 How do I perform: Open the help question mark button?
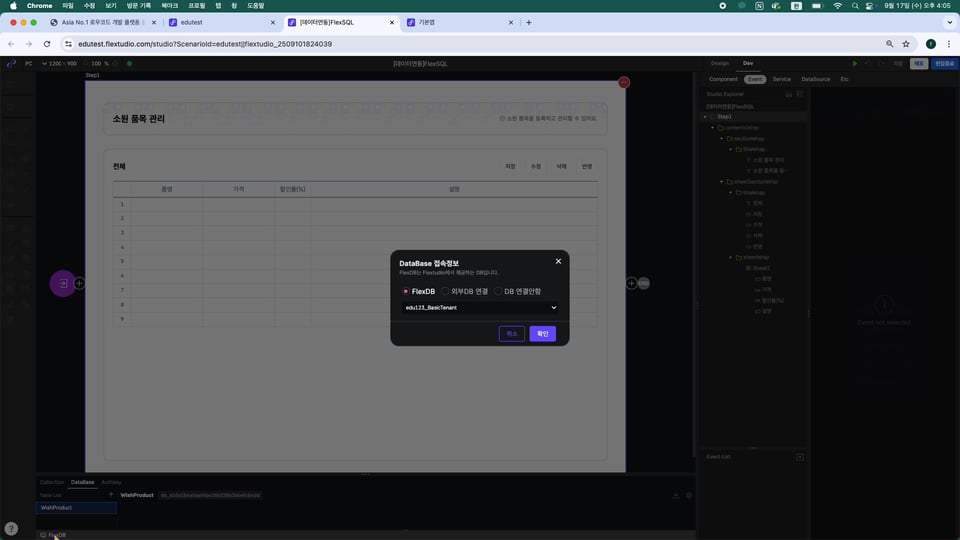(x=11, y=529)
